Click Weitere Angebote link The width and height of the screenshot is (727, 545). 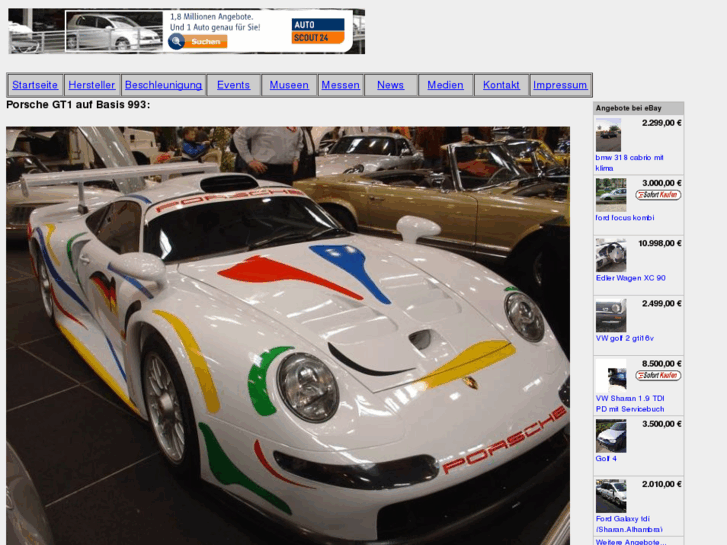point(631,541)
